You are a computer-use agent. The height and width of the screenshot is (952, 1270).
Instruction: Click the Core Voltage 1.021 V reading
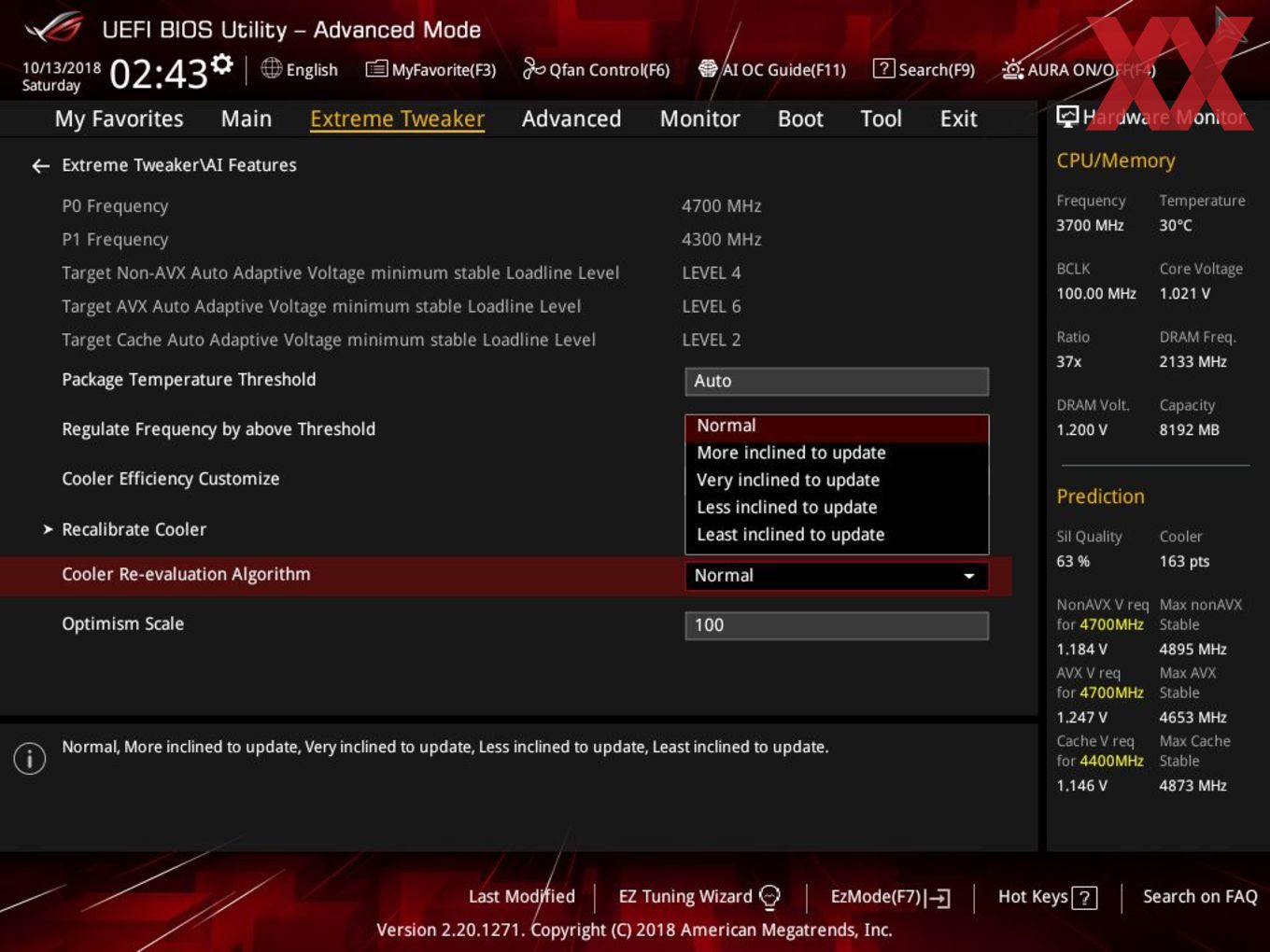(x=1184, y=294)
